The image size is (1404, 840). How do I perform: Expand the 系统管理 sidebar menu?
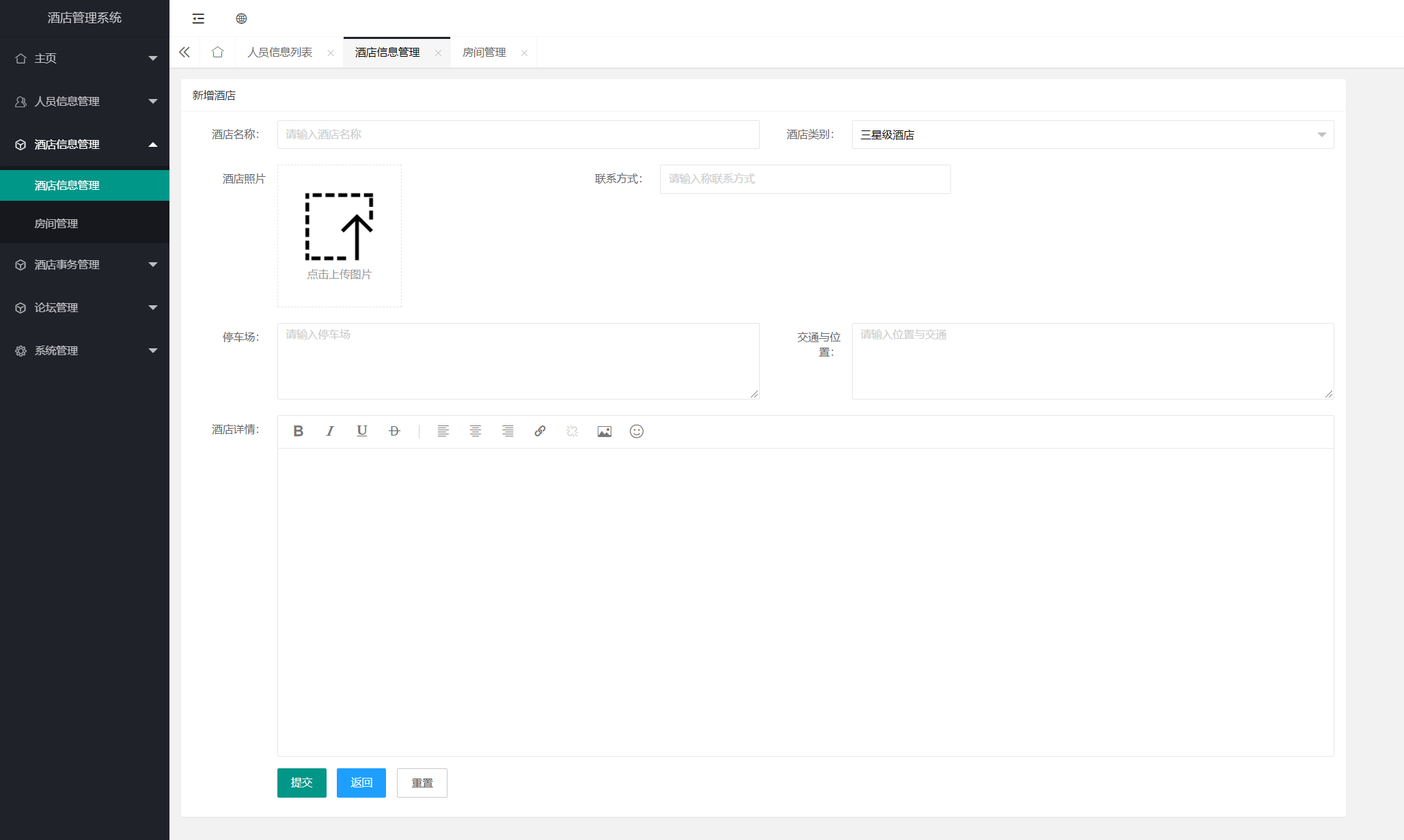click(x=85, y=350)
